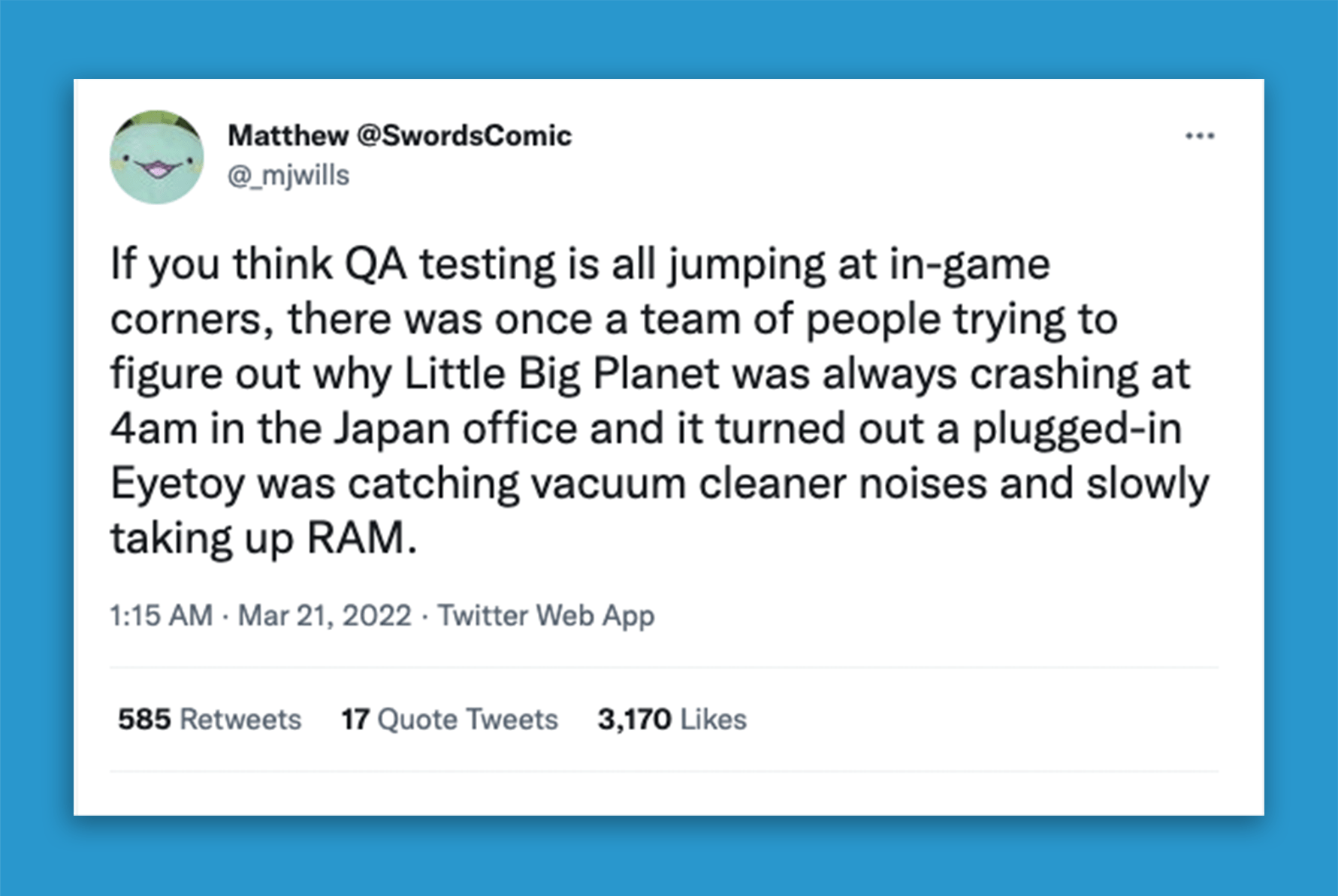
Task: Click the 1:15 AM timestamp
Action: click(x=161, y=616)
